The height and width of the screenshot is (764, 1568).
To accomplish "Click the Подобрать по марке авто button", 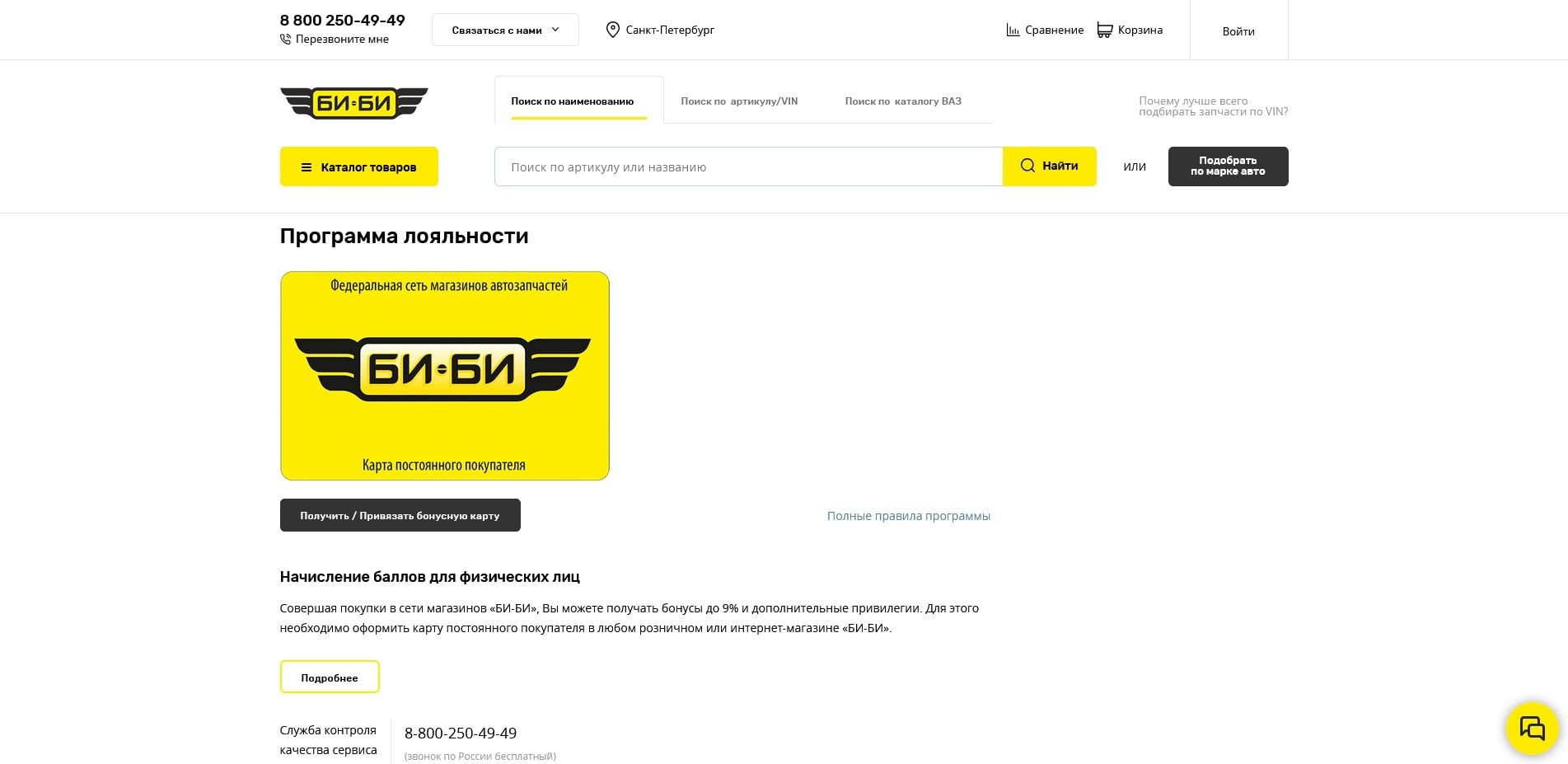I will pyautogui.click(x=1228, y=166).
